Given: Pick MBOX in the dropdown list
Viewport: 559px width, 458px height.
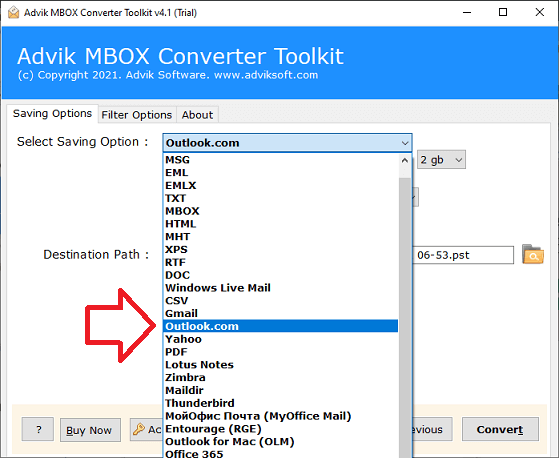Looking at the screenshot, I should pos(281,211).
